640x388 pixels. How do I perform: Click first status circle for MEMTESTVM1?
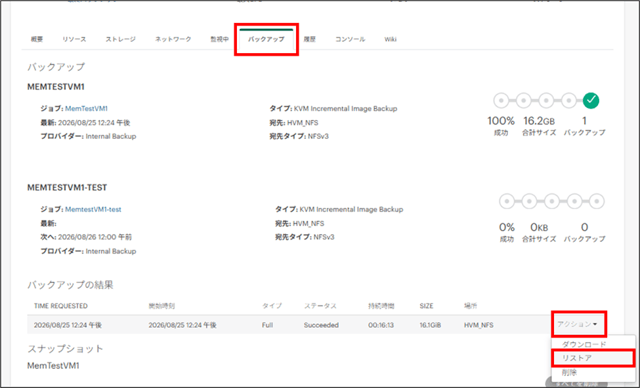tap(501, 100)
